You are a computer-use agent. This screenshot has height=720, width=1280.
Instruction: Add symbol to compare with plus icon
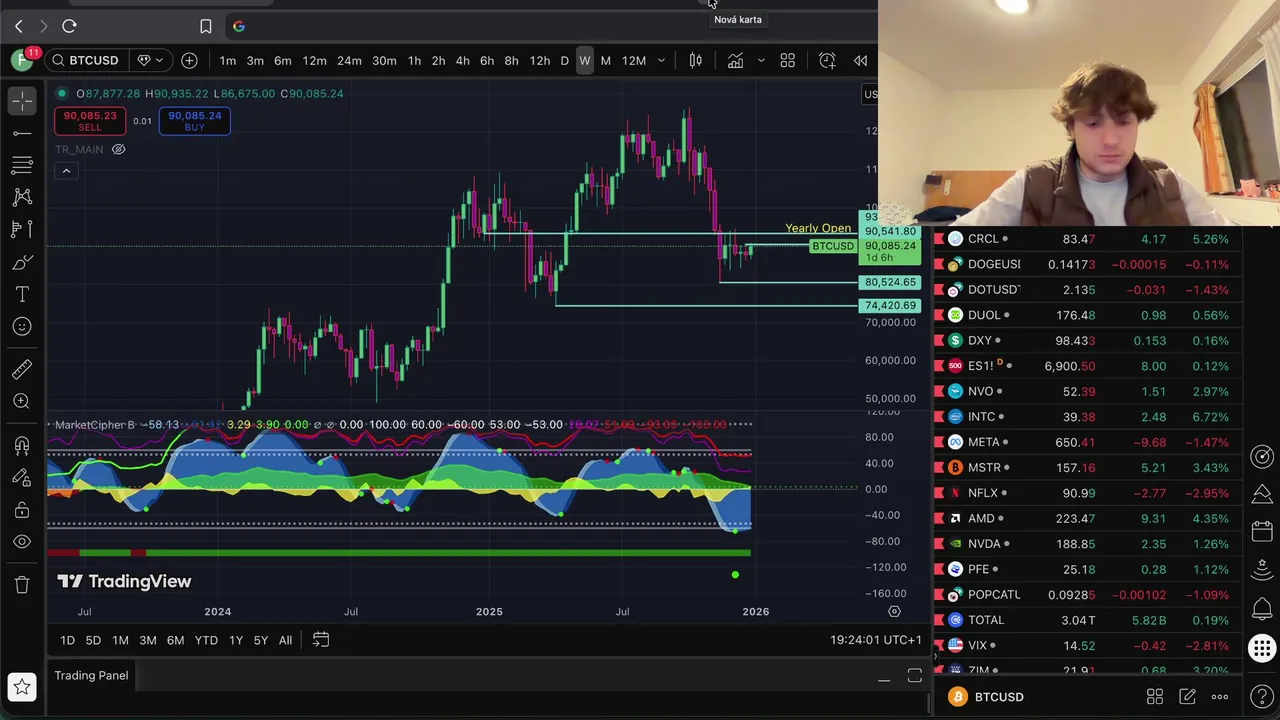(189, 60)
